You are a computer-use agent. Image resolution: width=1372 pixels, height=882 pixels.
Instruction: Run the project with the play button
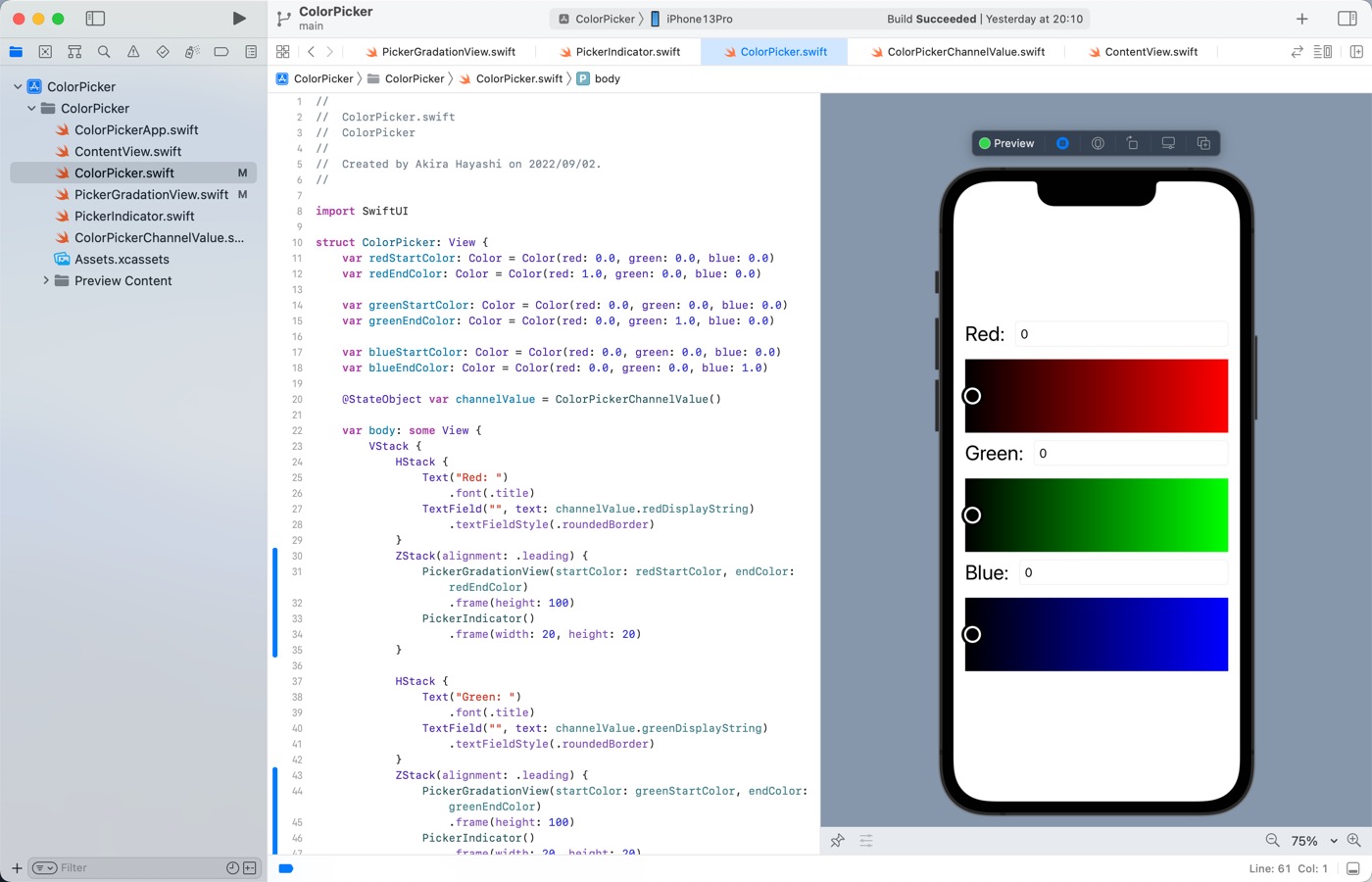[239, 19]
